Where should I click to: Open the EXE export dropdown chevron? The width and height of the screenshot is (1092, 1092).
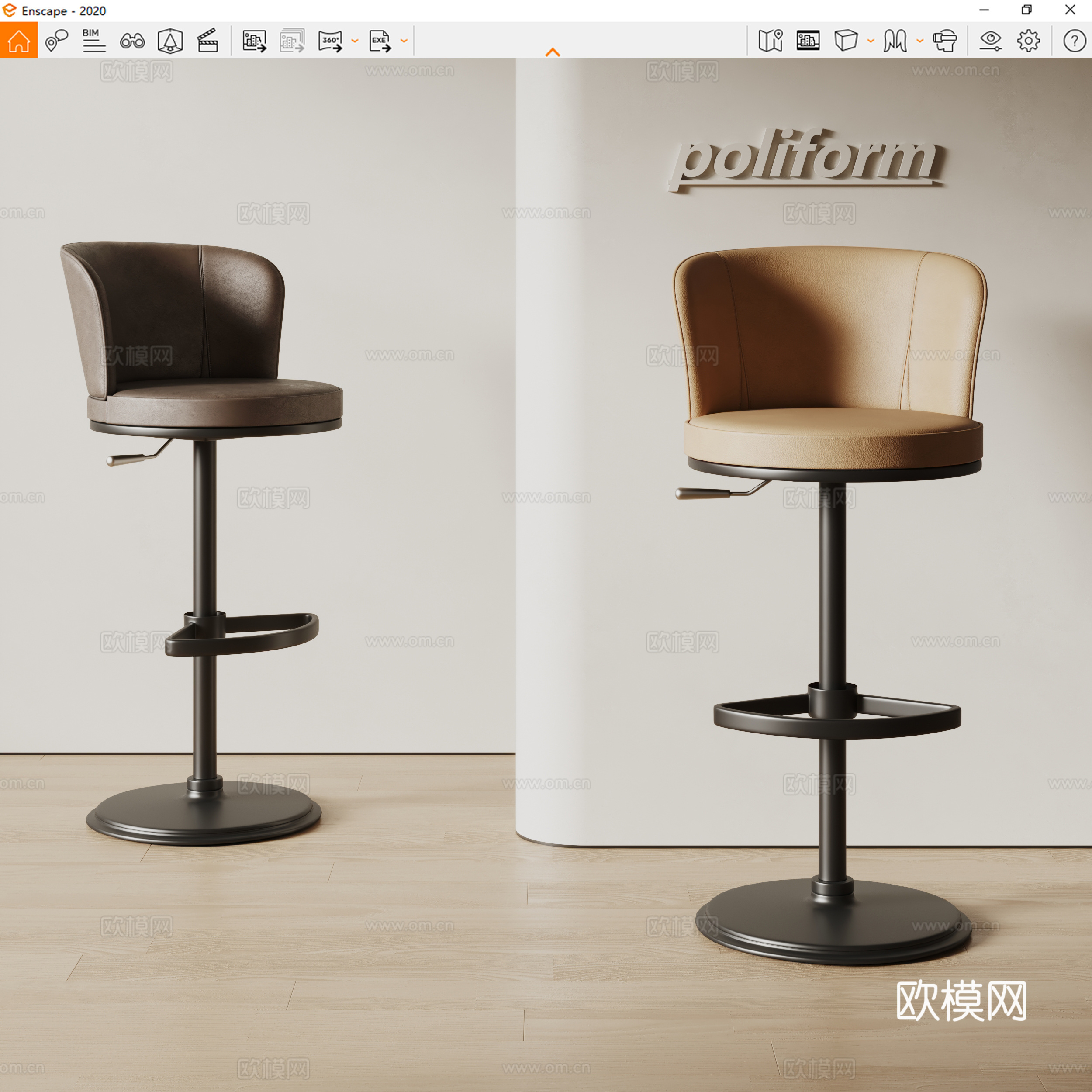pos(404,41)
